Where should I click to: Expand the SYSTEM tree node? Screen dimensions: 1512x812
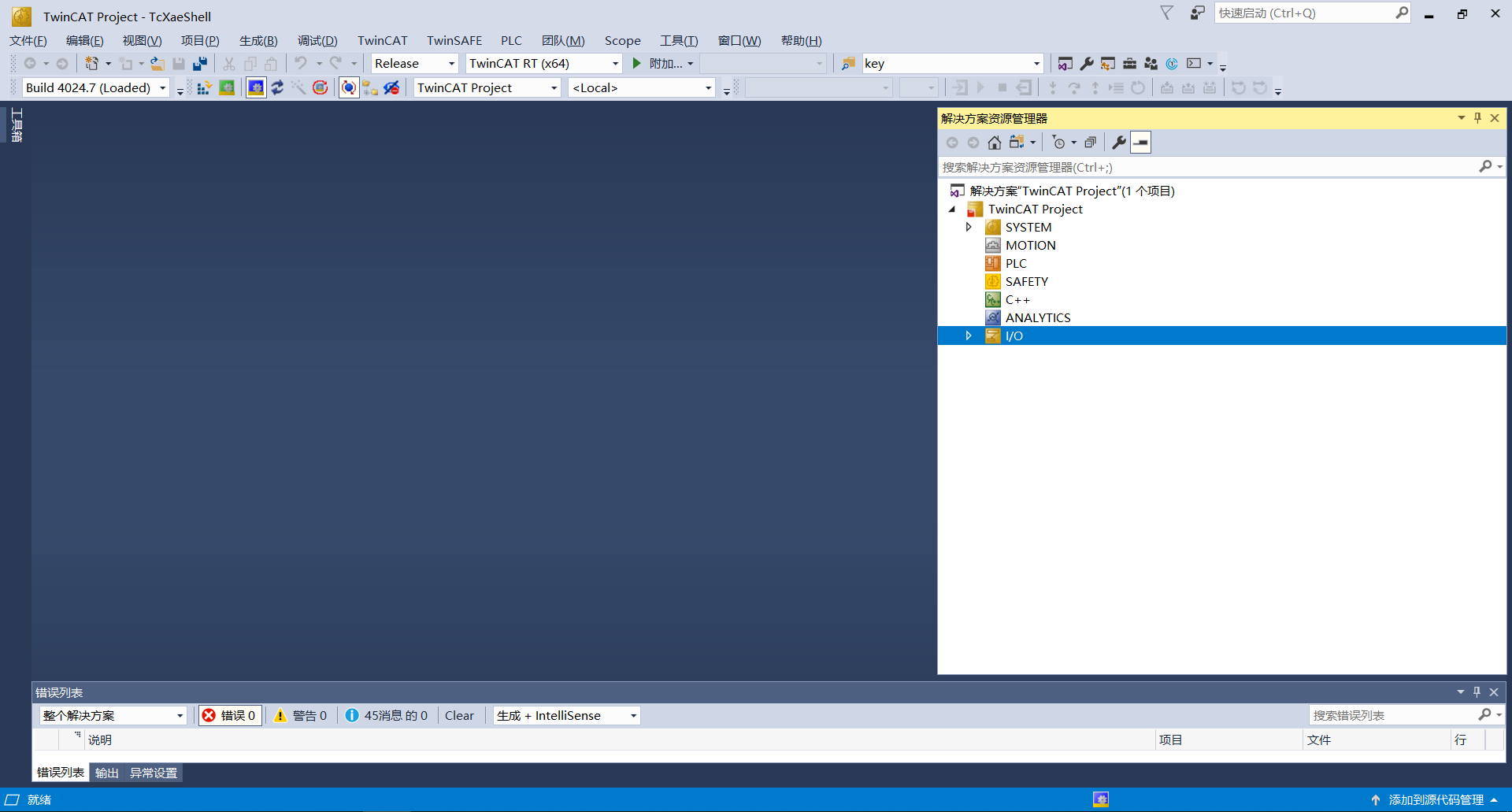point(969,228)
